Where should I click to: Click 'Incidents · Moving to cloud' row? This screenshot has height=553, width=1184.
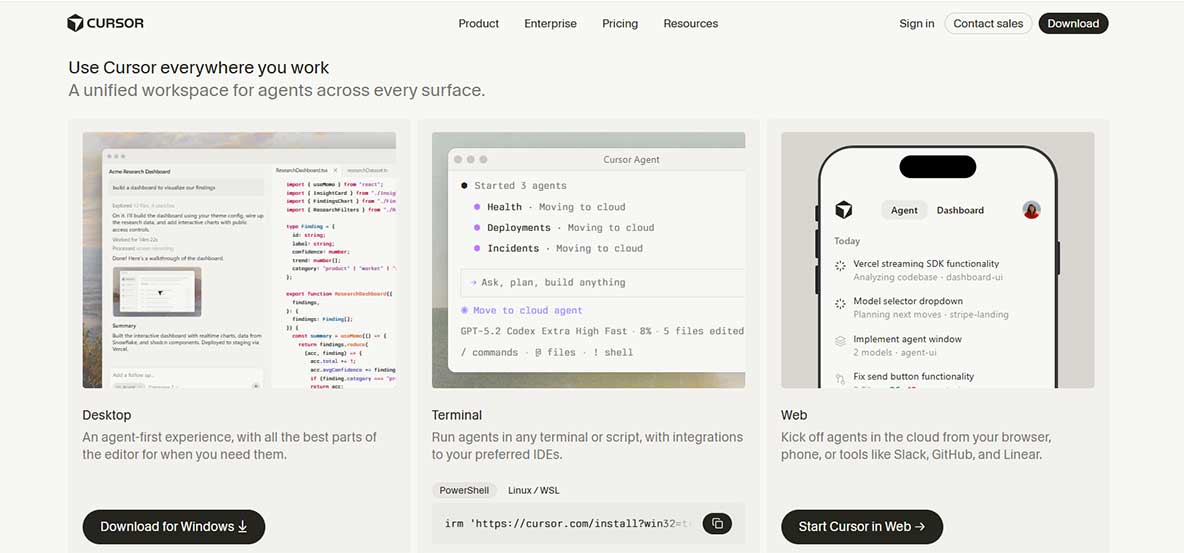click(558, 248)
